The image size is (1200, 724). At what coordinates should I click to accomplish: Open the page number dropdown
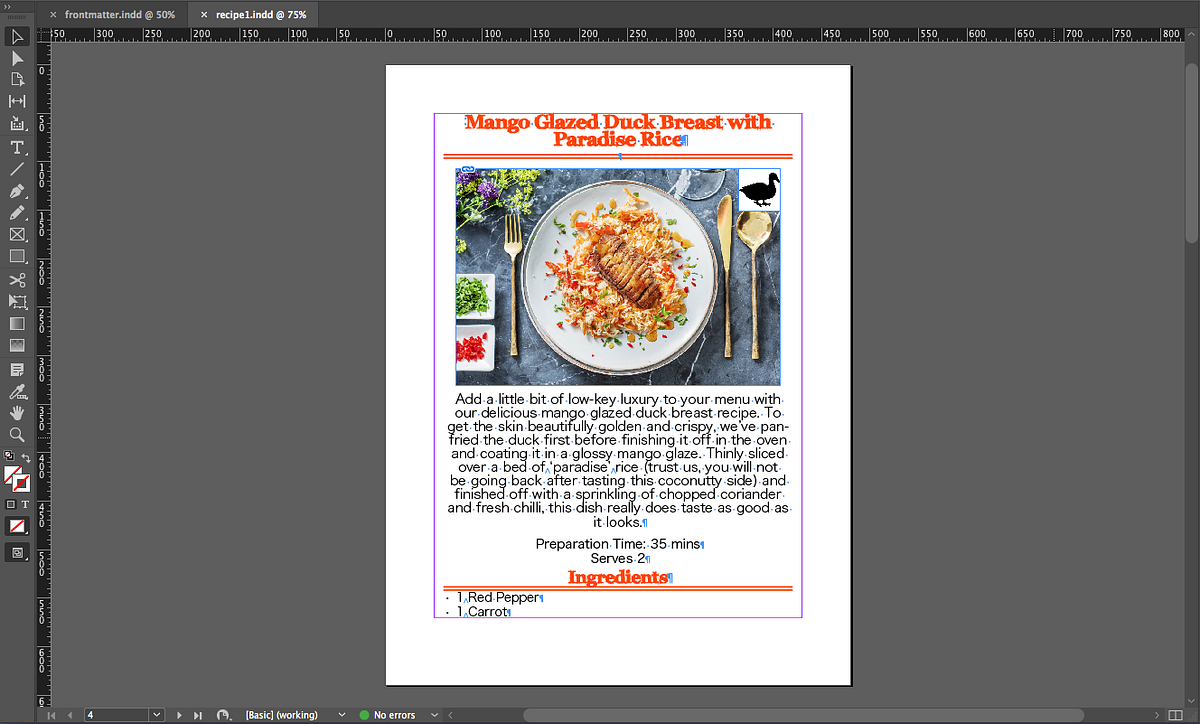158,714
